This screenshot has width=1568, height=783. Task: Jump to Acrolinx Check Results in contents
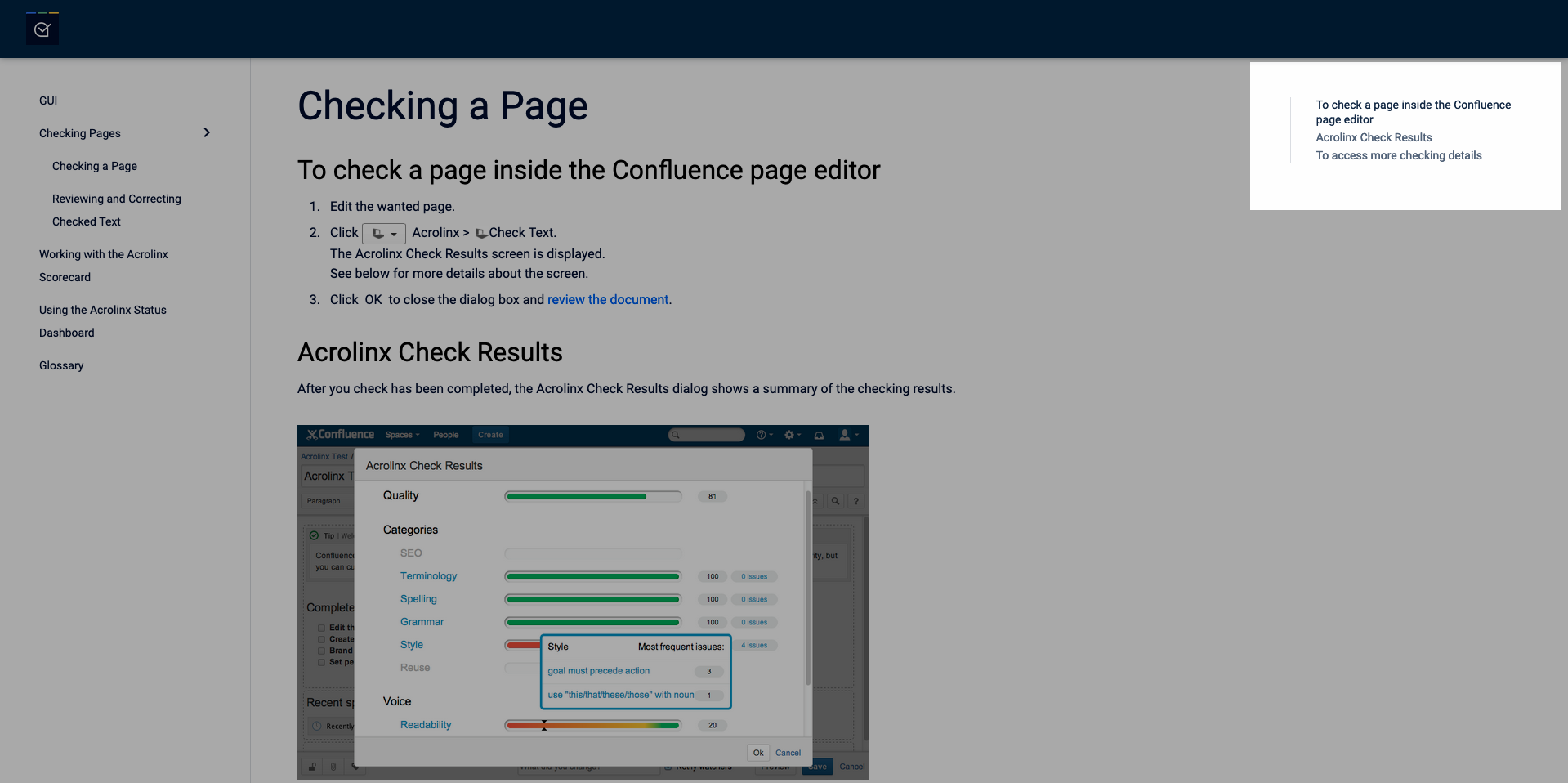pos(1374,137)
